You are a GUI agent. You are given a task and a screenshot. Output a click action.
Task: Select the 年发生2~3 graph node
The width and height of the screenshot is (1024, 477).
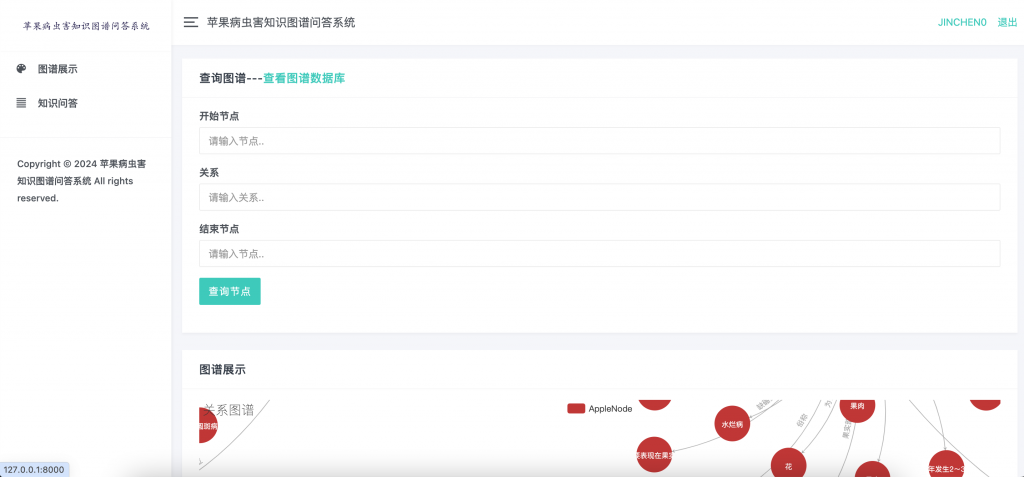point(946,465)
